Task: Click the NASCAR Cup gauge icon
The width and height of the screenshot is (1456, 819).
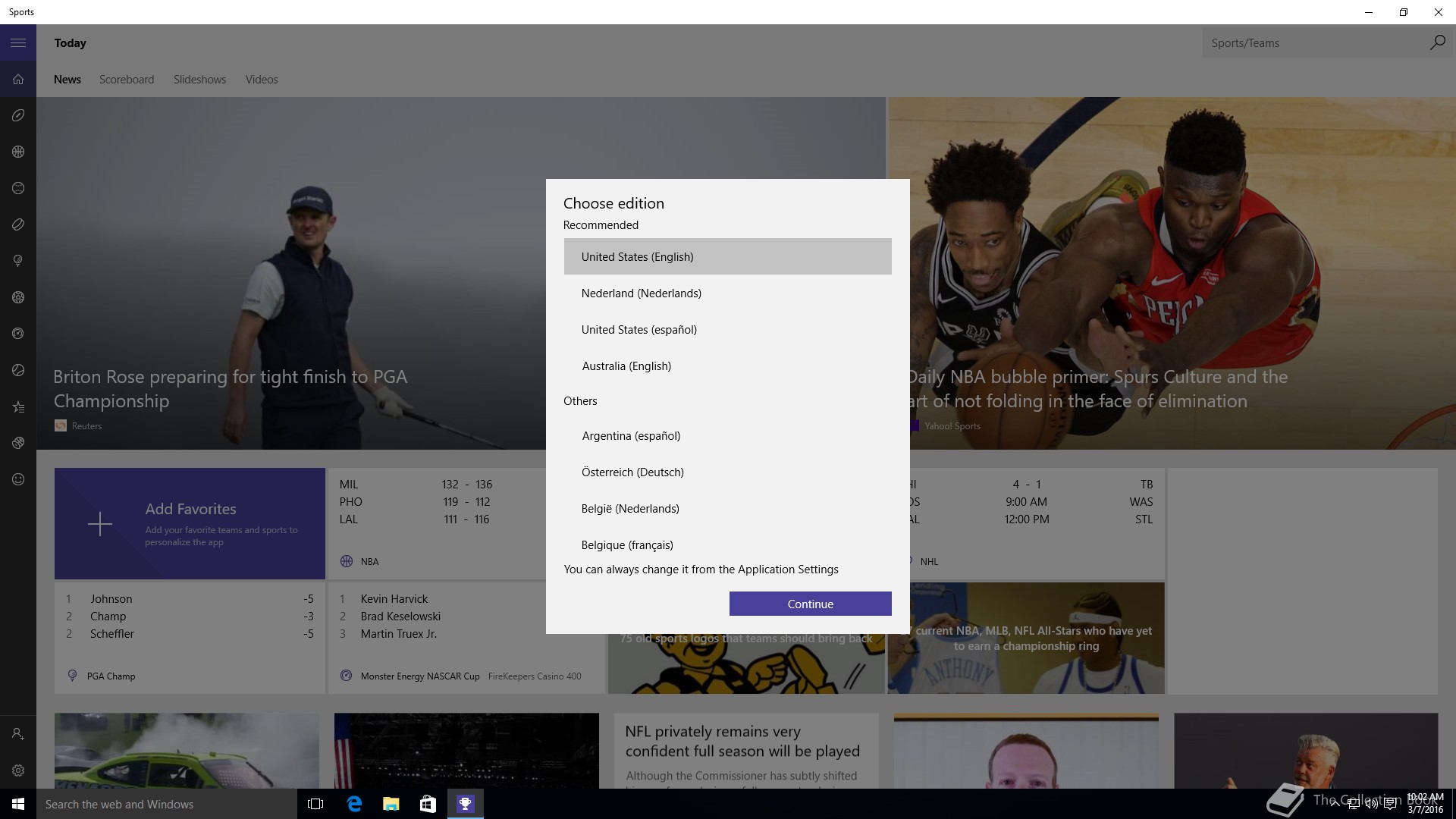Action: click(x=346, y=676)
